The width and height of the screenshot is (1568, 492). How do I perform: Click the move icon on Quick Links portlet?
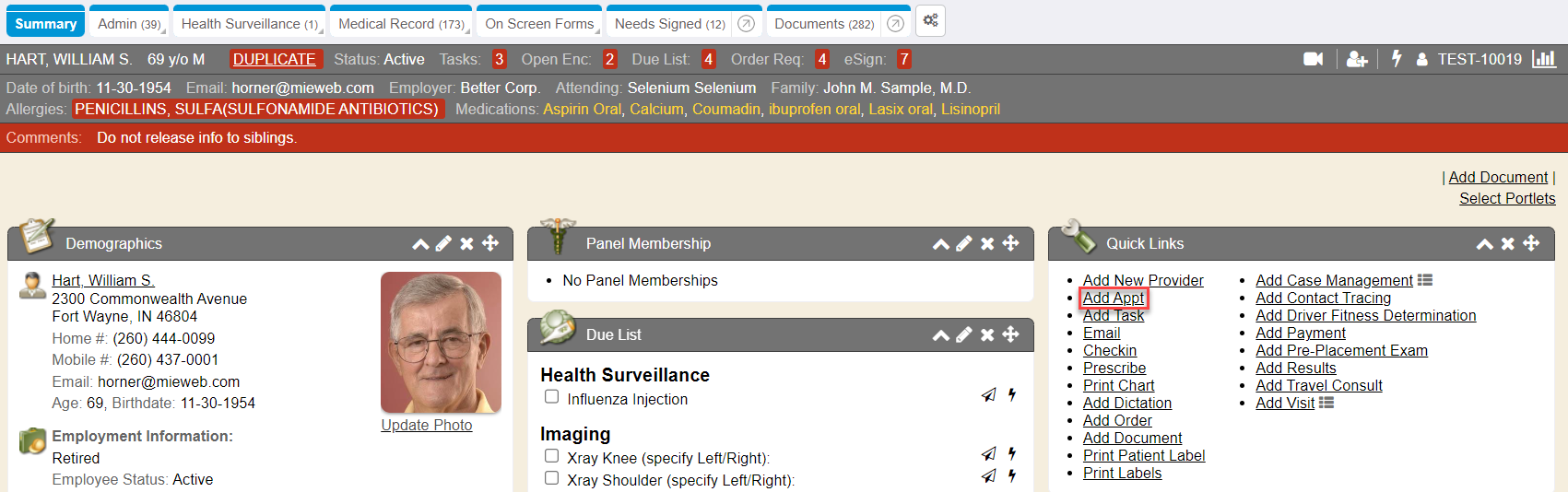[x=1531, y=243]
